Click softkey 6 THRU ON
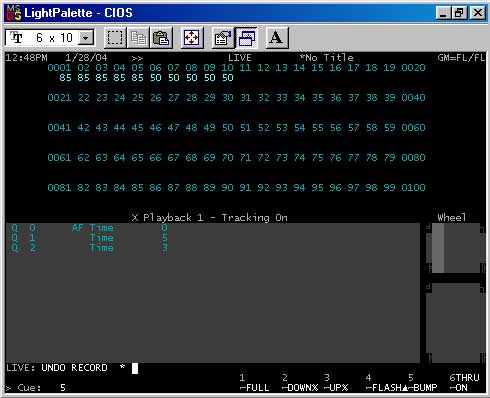490x398 pixels. click(x=464, y=383)
